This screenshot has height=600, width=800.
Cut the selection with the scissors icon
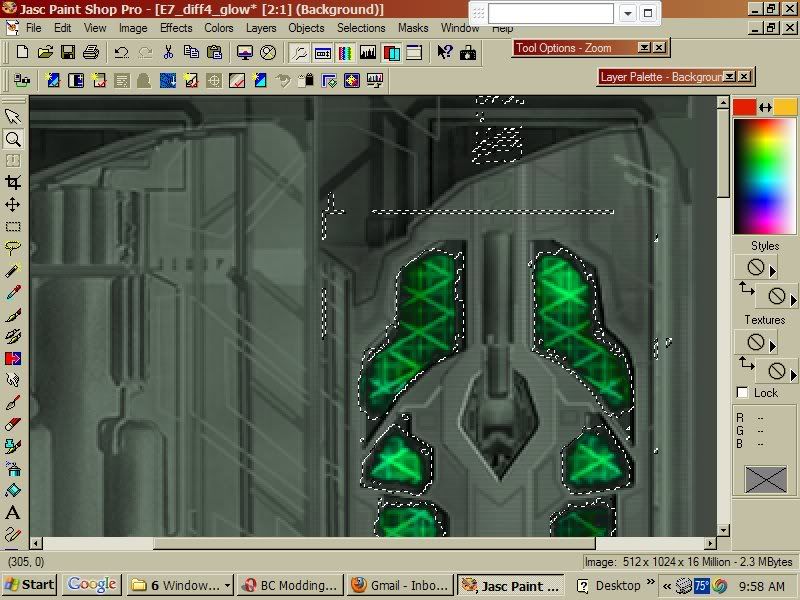point(168,52)
